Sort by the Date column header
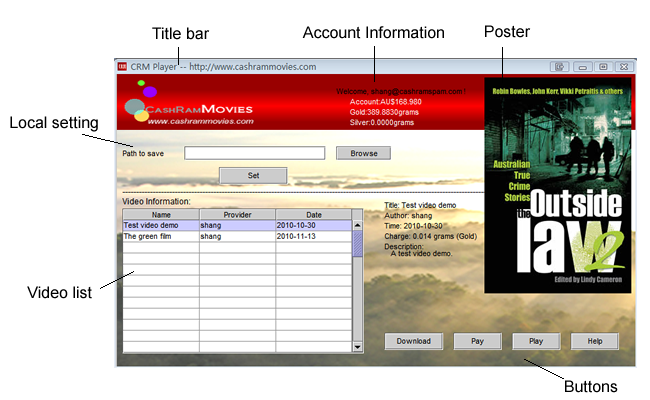This screenshot has height=400, width=650. [x=313, y=215]
